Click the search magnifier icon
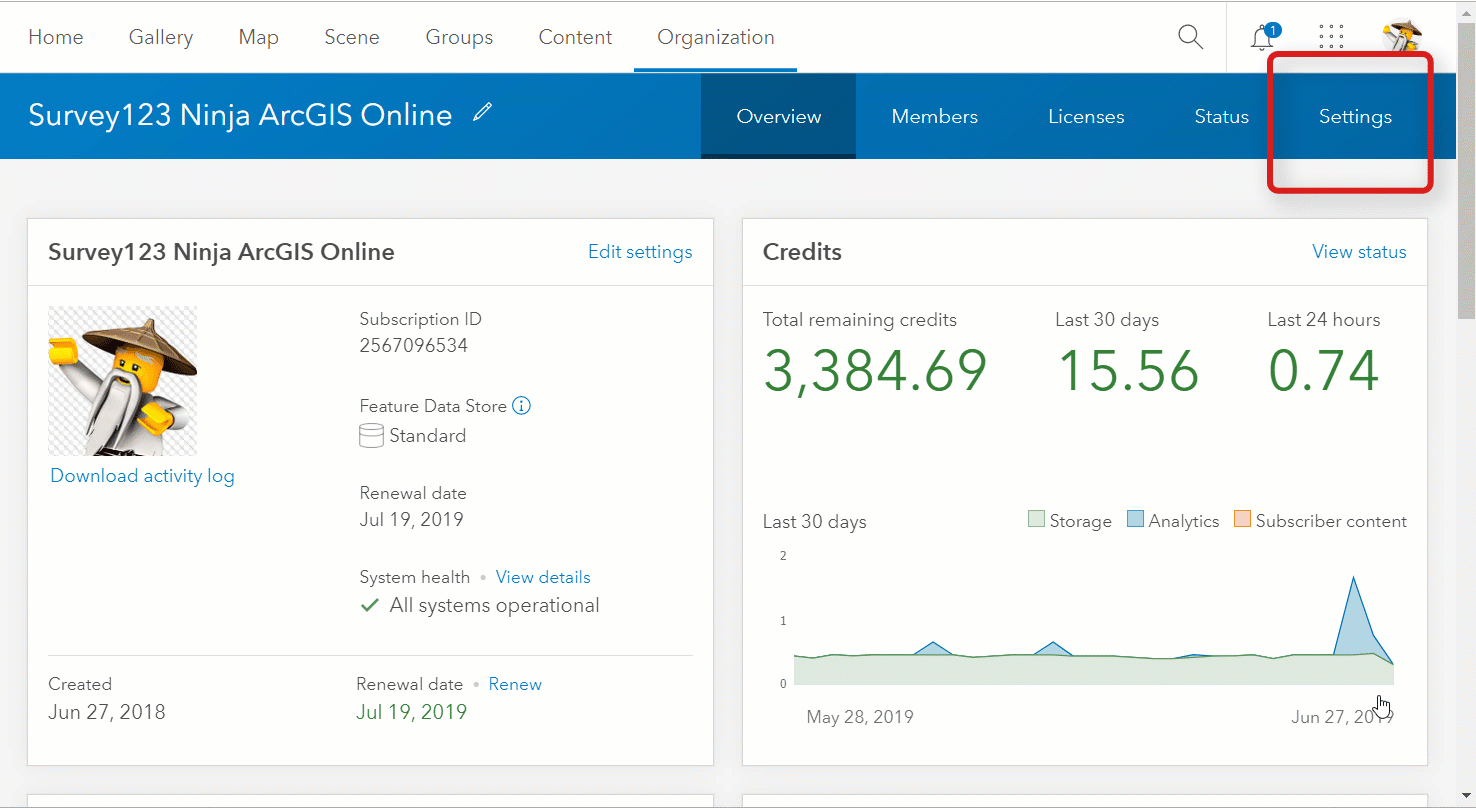The image size is (1476, 808). [1190, 37]
